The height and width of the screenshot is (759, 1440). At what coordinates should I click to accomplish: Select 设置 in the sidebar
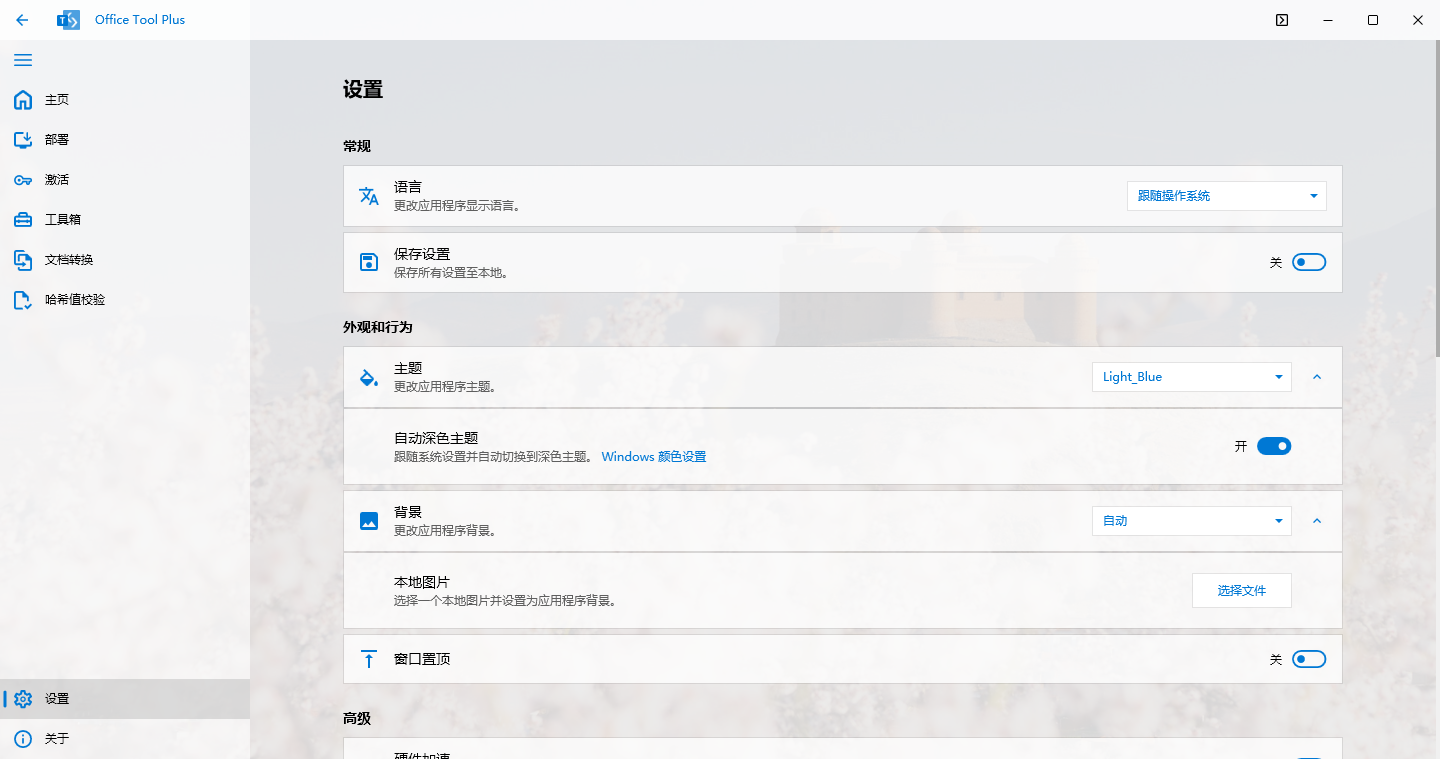[x=57, y=699]
